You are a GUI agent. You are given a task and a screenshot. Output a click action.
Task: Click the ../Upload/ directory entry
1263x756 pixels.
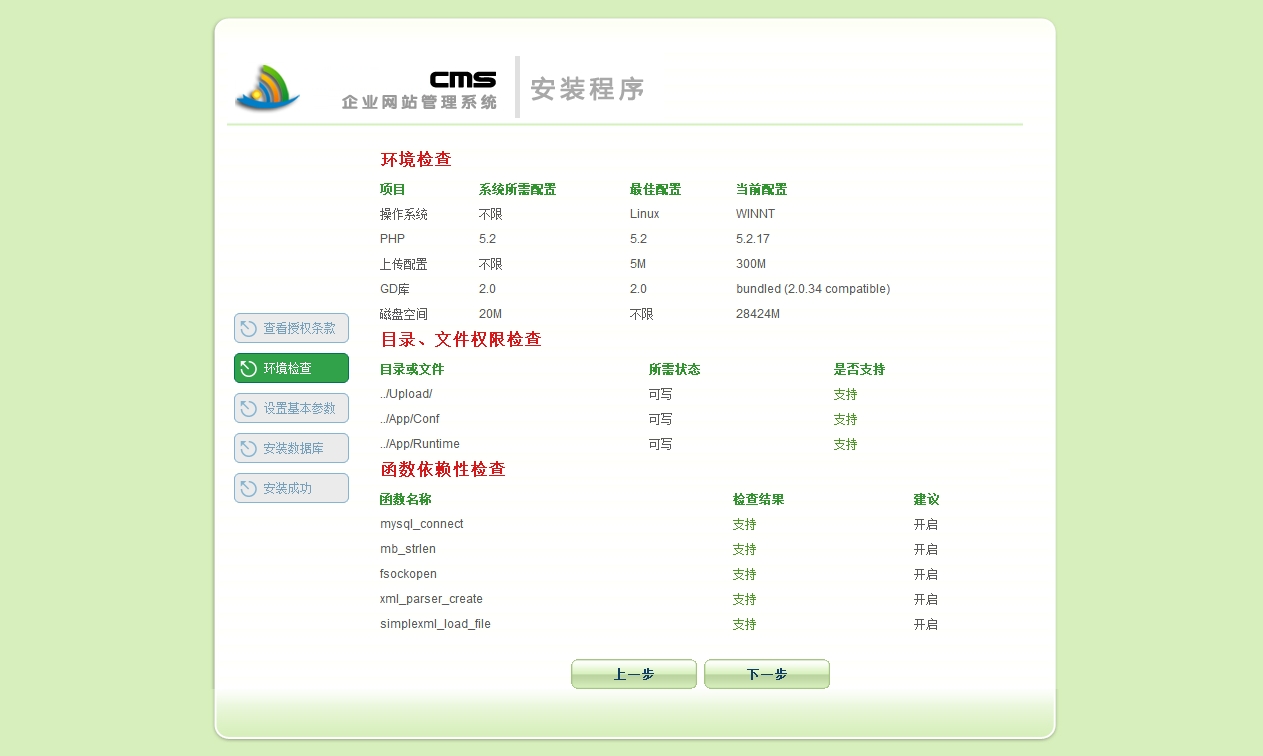[x=406, y=394]
